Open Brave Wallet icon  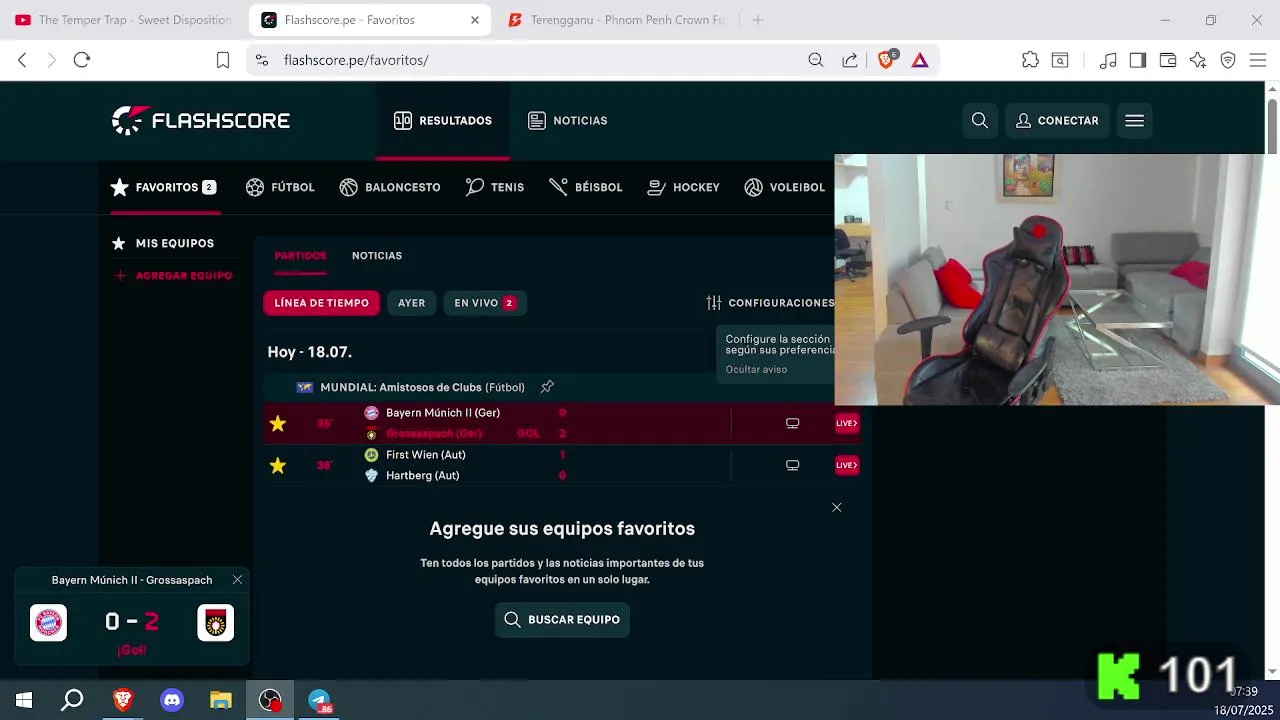(1168, 60)
